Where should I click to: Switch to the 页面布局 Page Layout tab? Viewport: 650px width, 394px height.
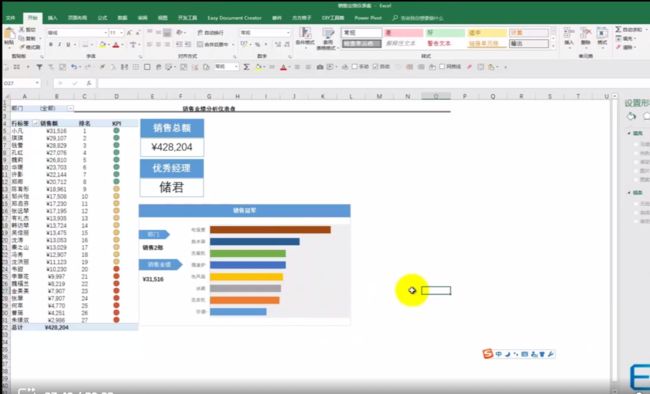point(78,18)
